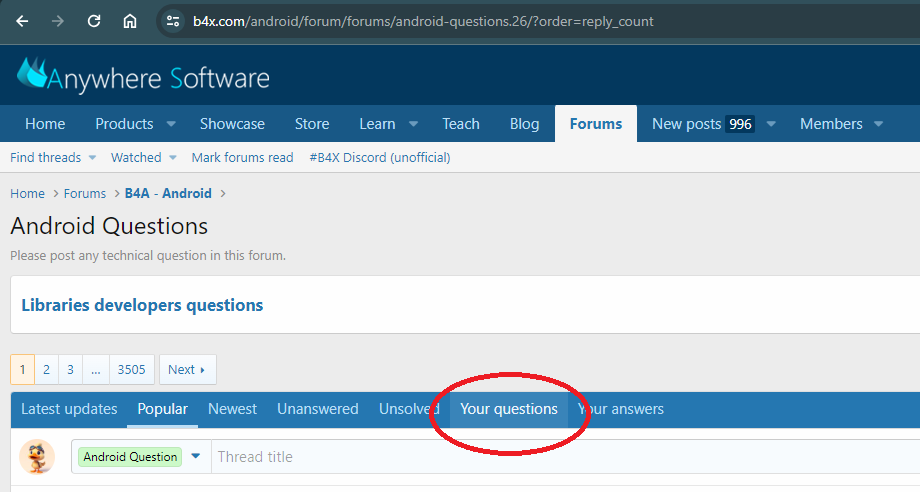920x492 pixels.
Task: Select the Forums navigation tab
Action: point(596,124)
